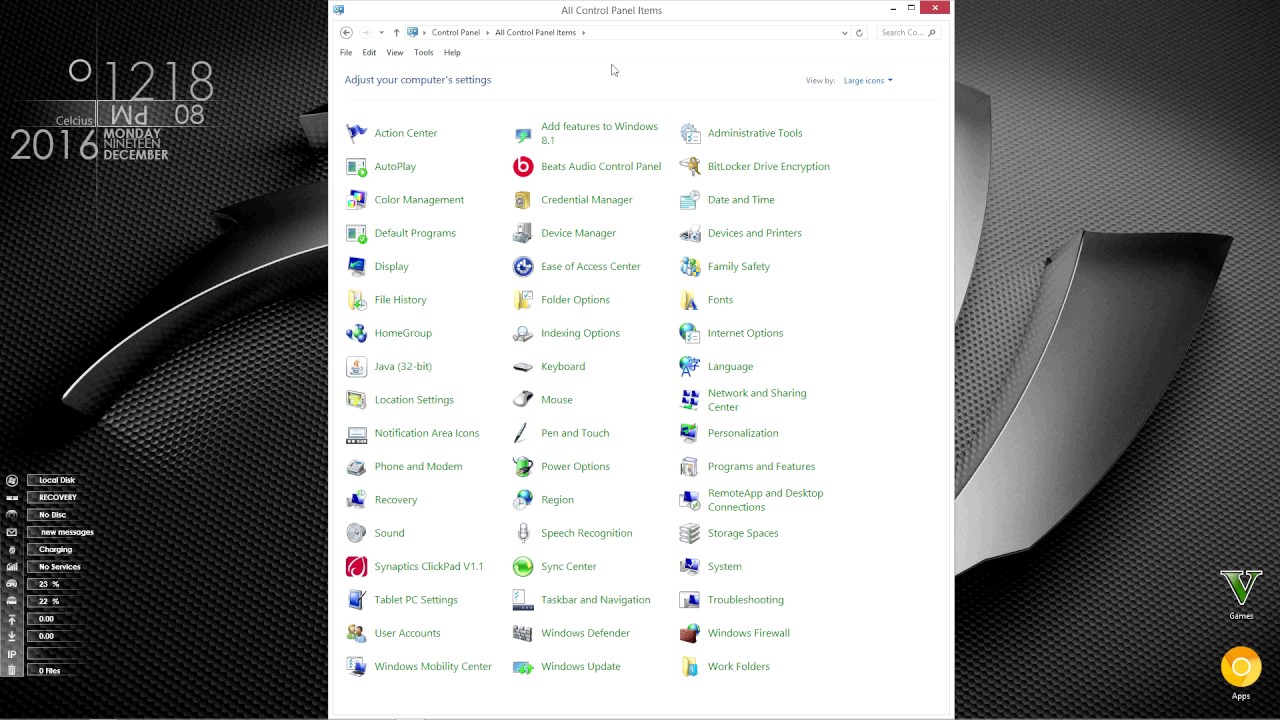Click the BitLocker Drive Encryption icon

(x=690, y=166)
